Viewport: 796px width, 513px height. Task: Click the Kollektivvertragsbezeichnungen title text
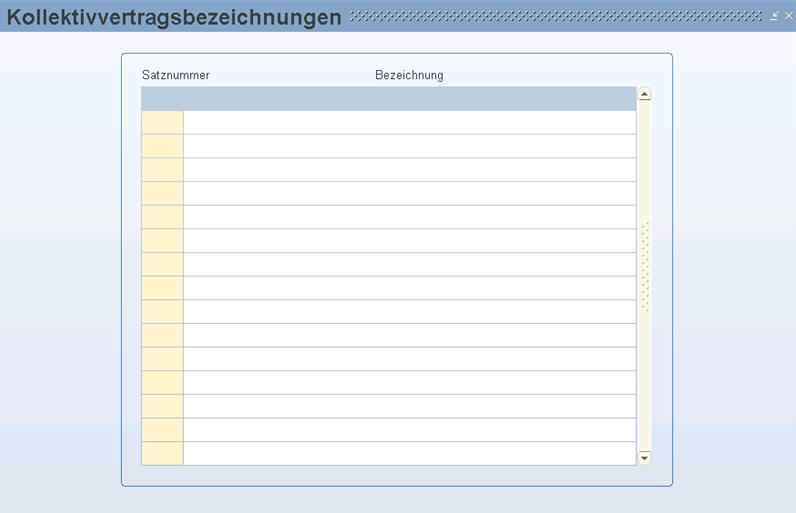pos(174,17)
